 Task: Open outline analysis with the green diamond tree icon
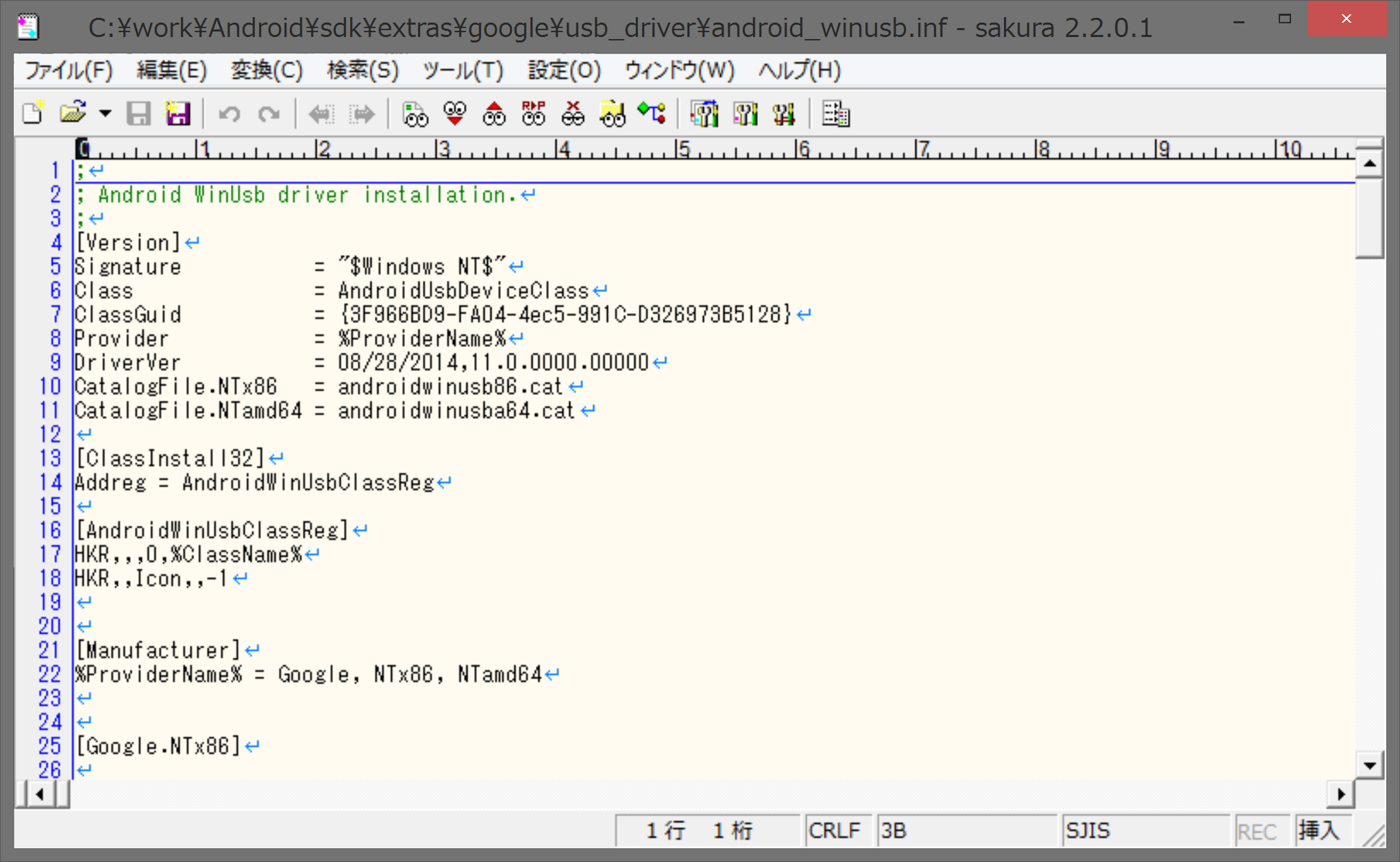652,113
